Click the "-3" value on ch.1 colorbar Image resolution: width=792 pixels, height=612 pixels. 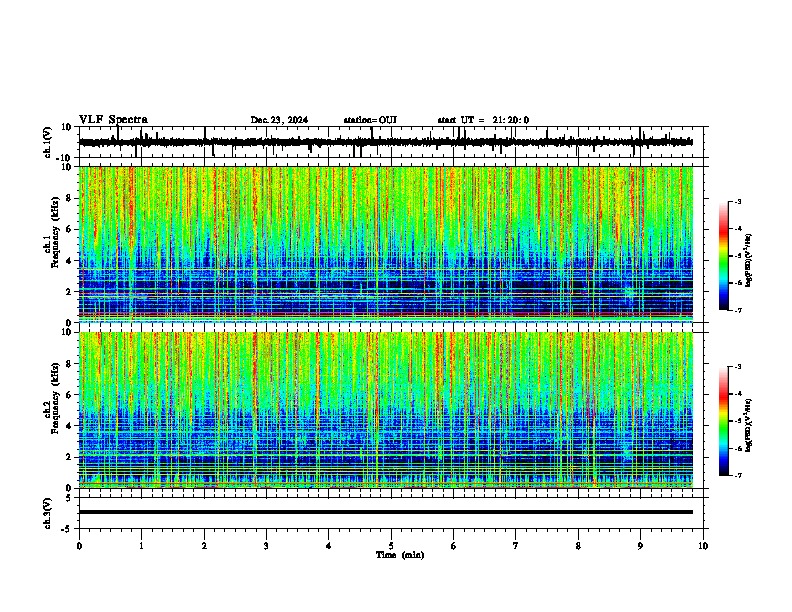pos(738,201)
